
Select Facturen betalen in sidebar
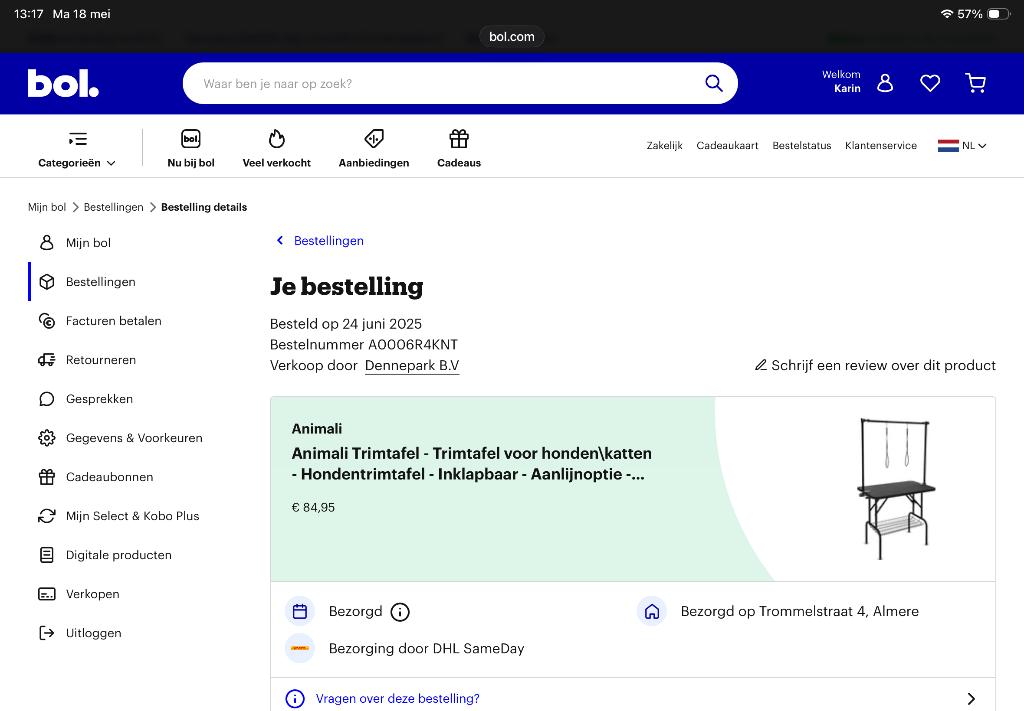(114, 321)
